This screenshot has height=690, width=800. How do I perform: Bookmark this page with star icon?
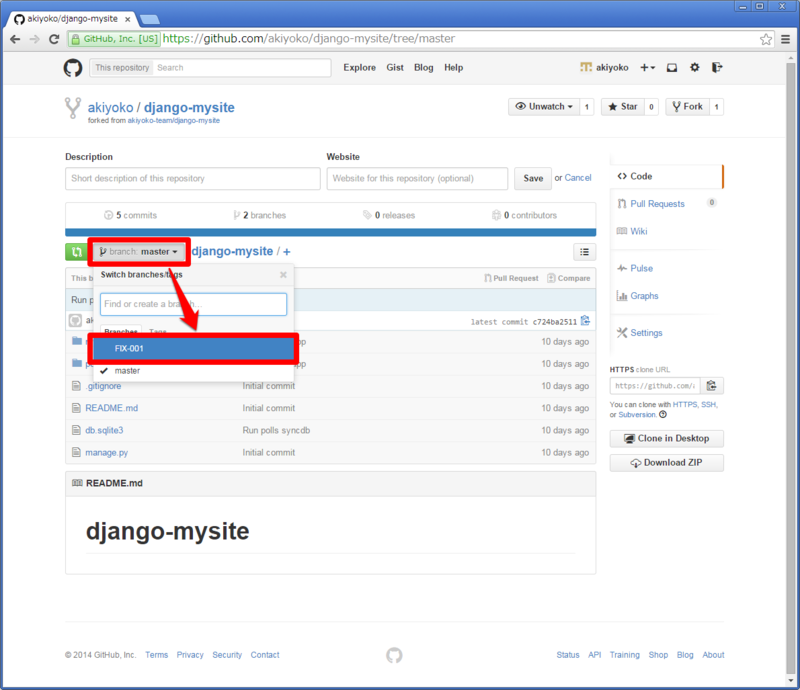click(x=765, y=39)
